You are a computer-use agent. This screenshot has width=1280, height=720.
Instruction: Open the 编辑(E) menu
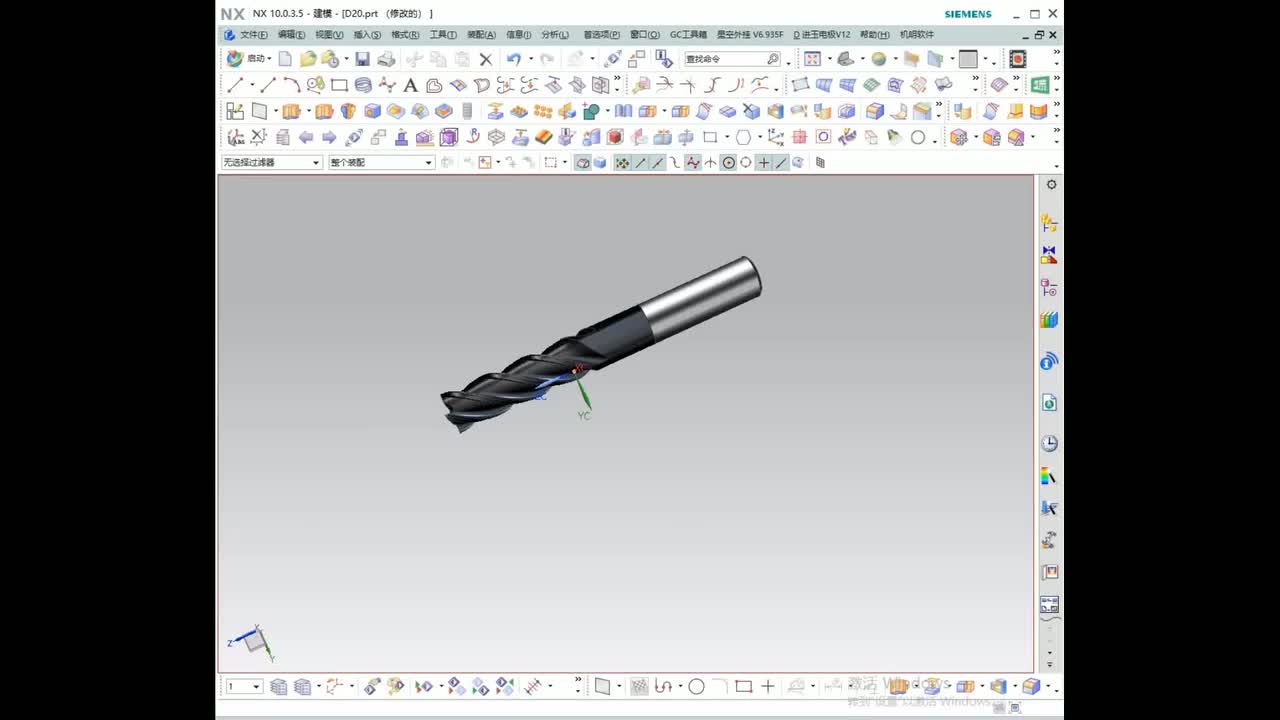coord(291,35)
